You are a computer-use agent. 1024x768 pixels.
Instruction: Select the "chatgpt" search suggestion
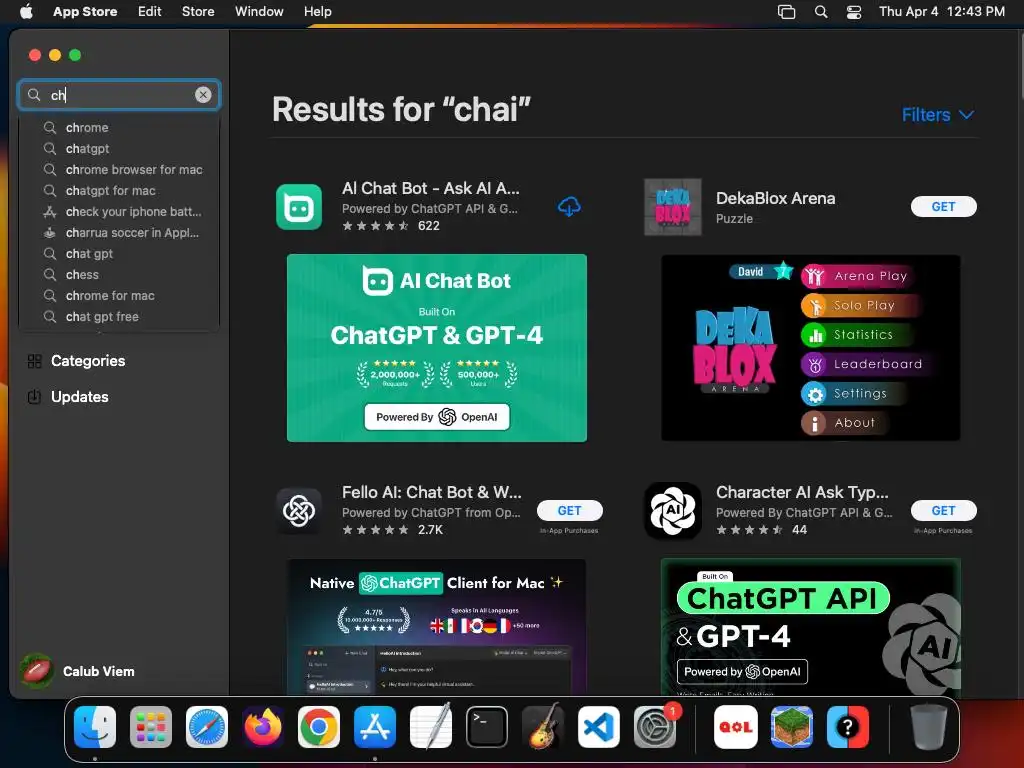point(119,148)
